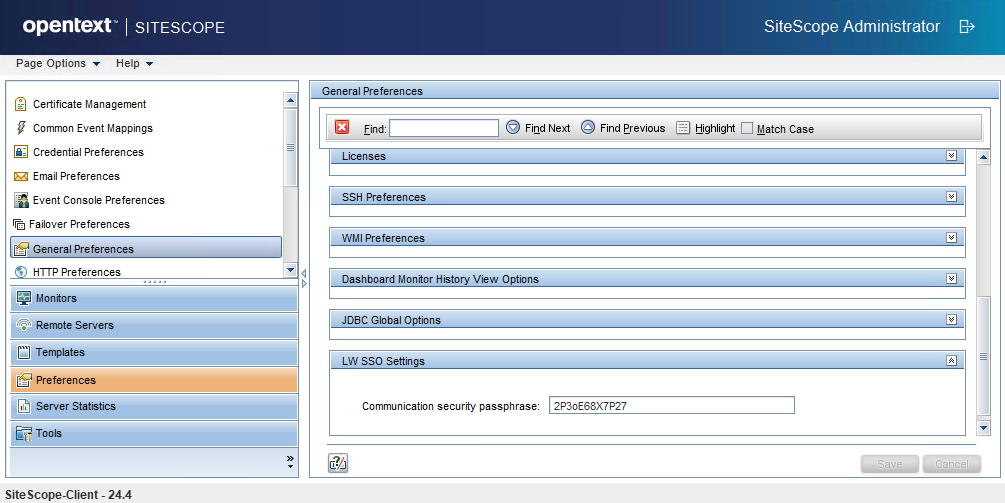The image size is (1005, 503).
Task: Click the Tools panel icon
Action: (24, 433)
